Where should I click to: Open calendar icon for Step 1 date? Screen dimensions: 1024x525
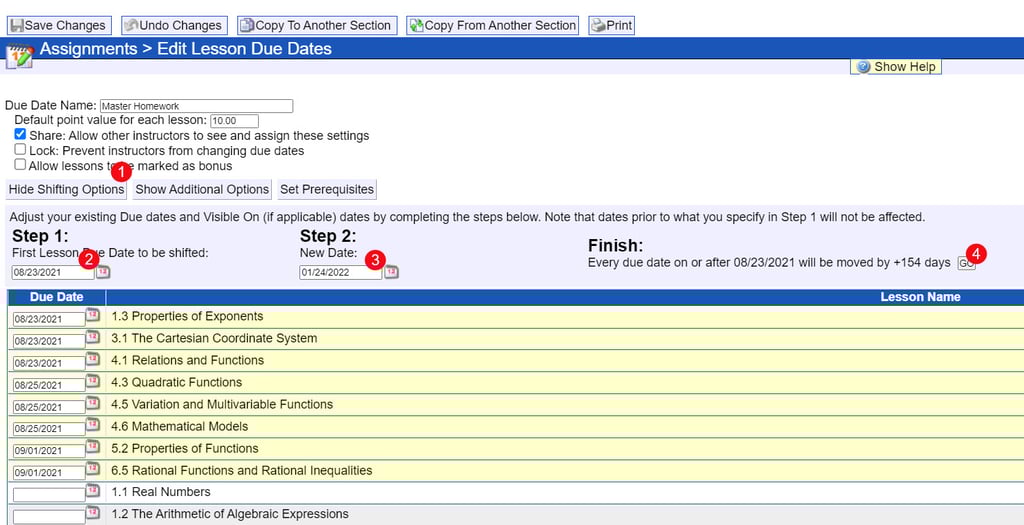click(x=103, y=272)
